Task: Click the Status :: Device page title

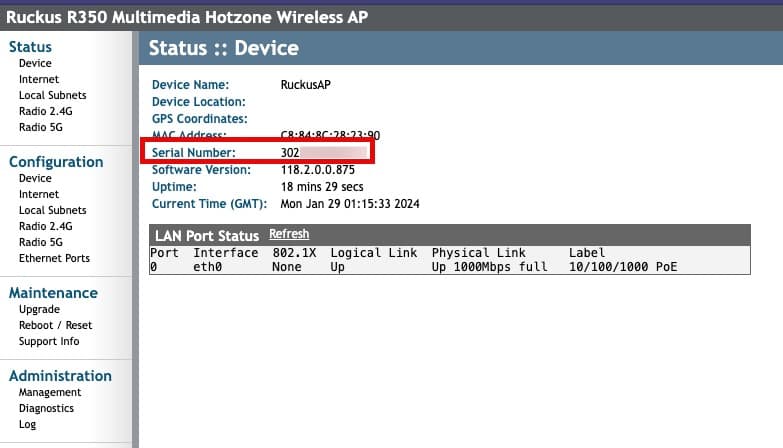Action: [x=224, y=48]
